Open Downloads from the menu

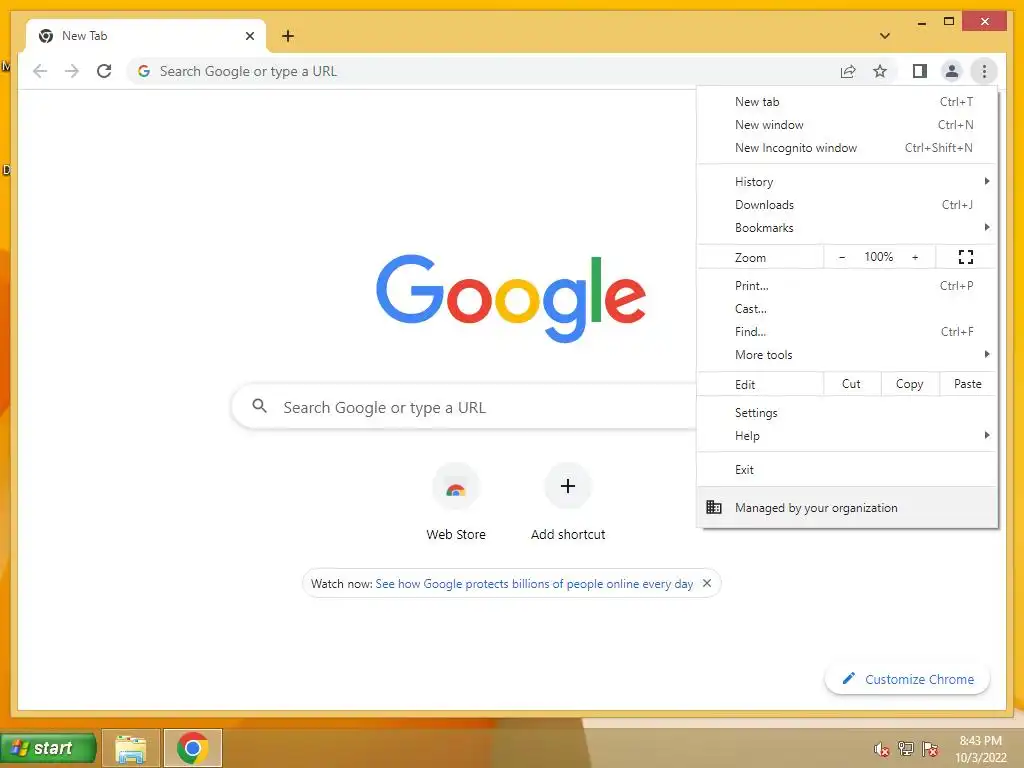click(x=847, y=204)
